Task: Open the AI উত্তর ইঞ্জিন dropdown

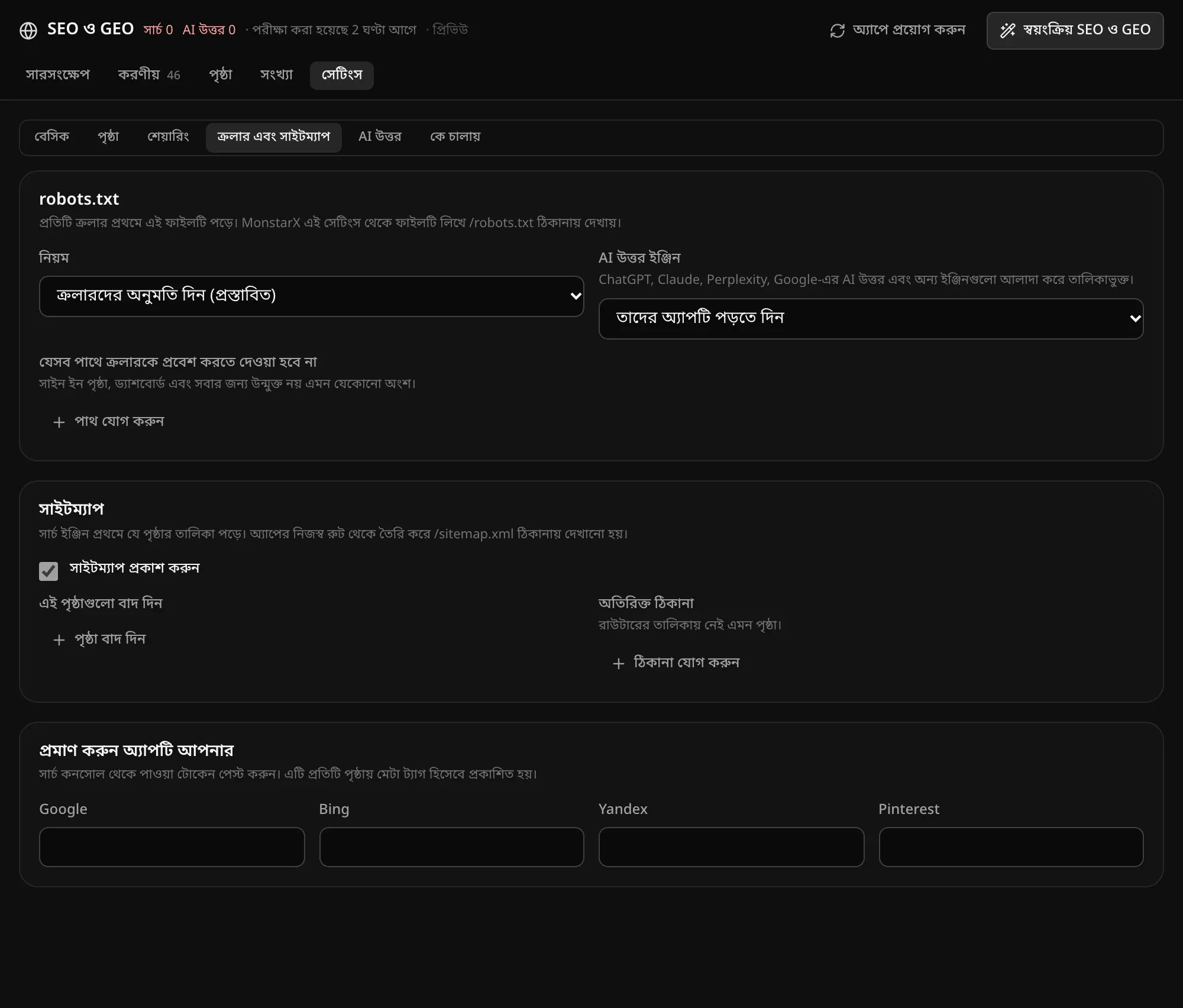Action: [x=871, y=318]
